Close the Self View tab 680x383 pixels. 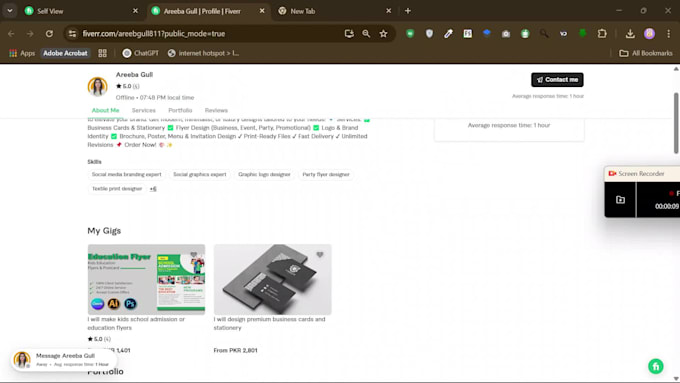click(135, 11)
